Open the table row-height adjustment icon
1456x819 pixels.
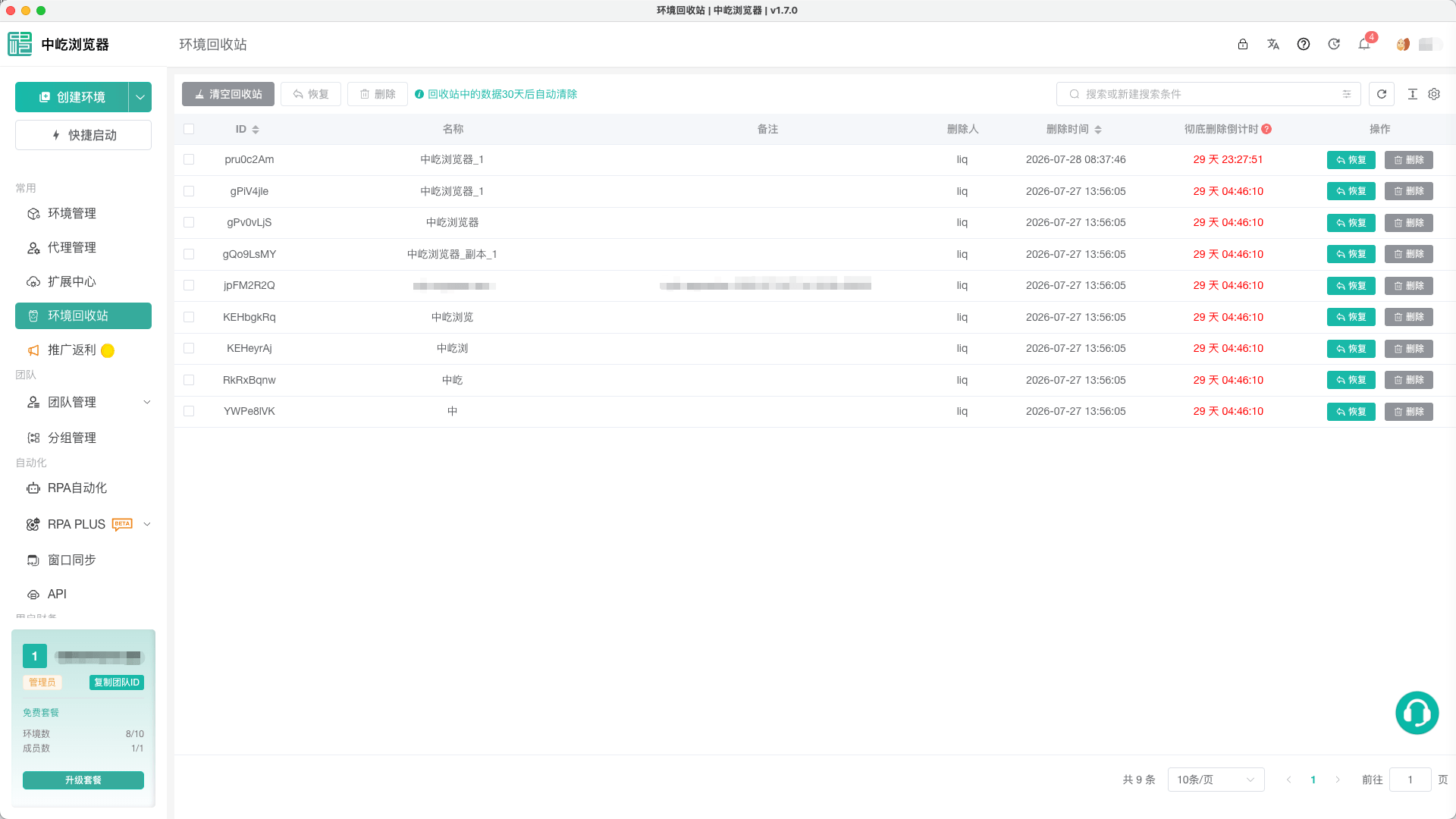(1413, 94)
